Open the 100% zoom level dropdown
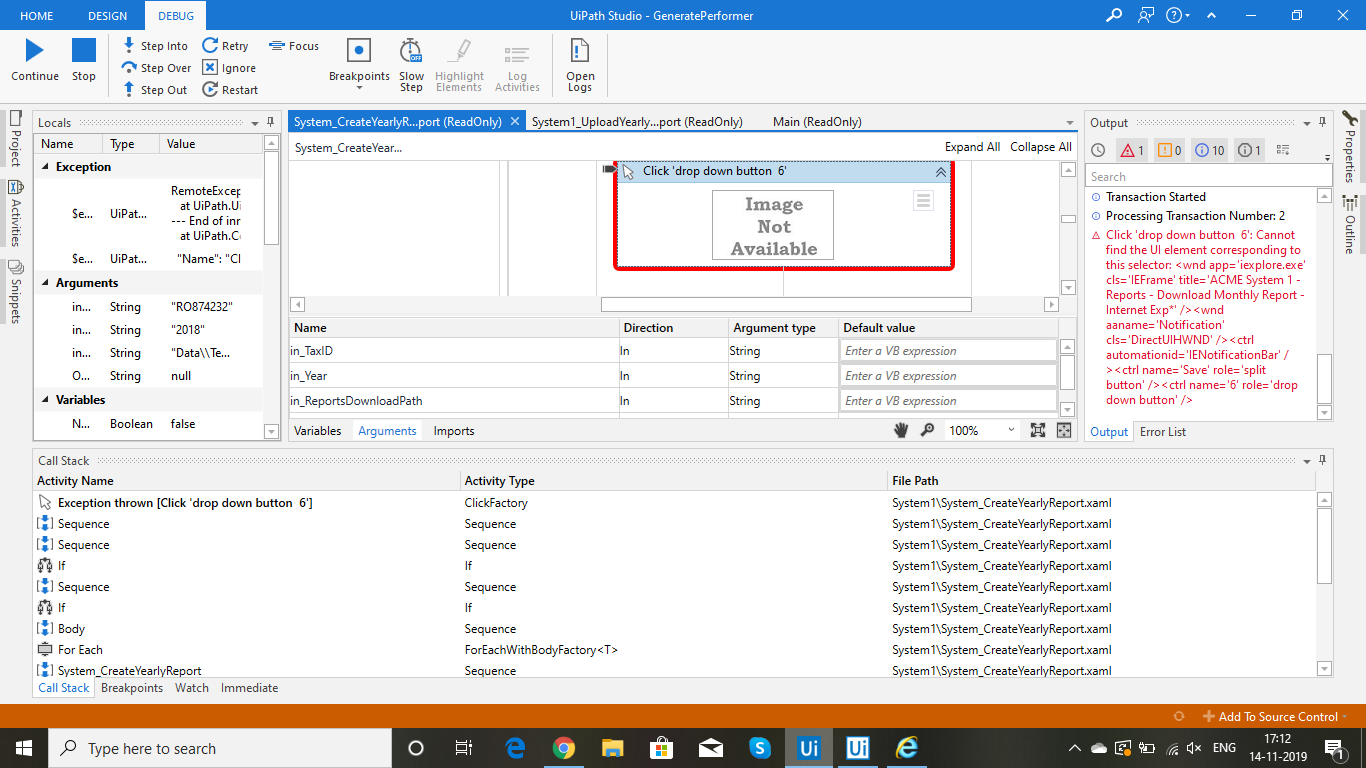The width and height of the screenshot is (1366, 768). point(982,430)
